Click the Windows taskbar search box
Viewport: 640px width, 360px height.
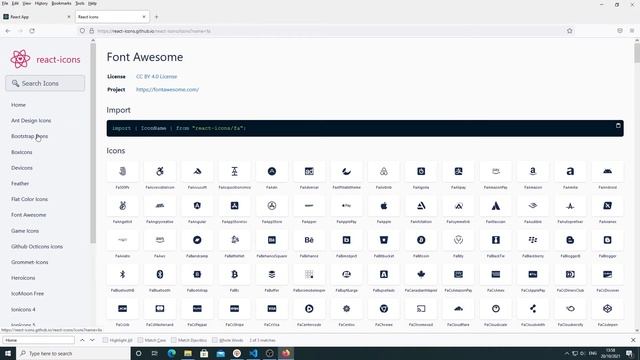pyautogui.click(x=73, y=353)
